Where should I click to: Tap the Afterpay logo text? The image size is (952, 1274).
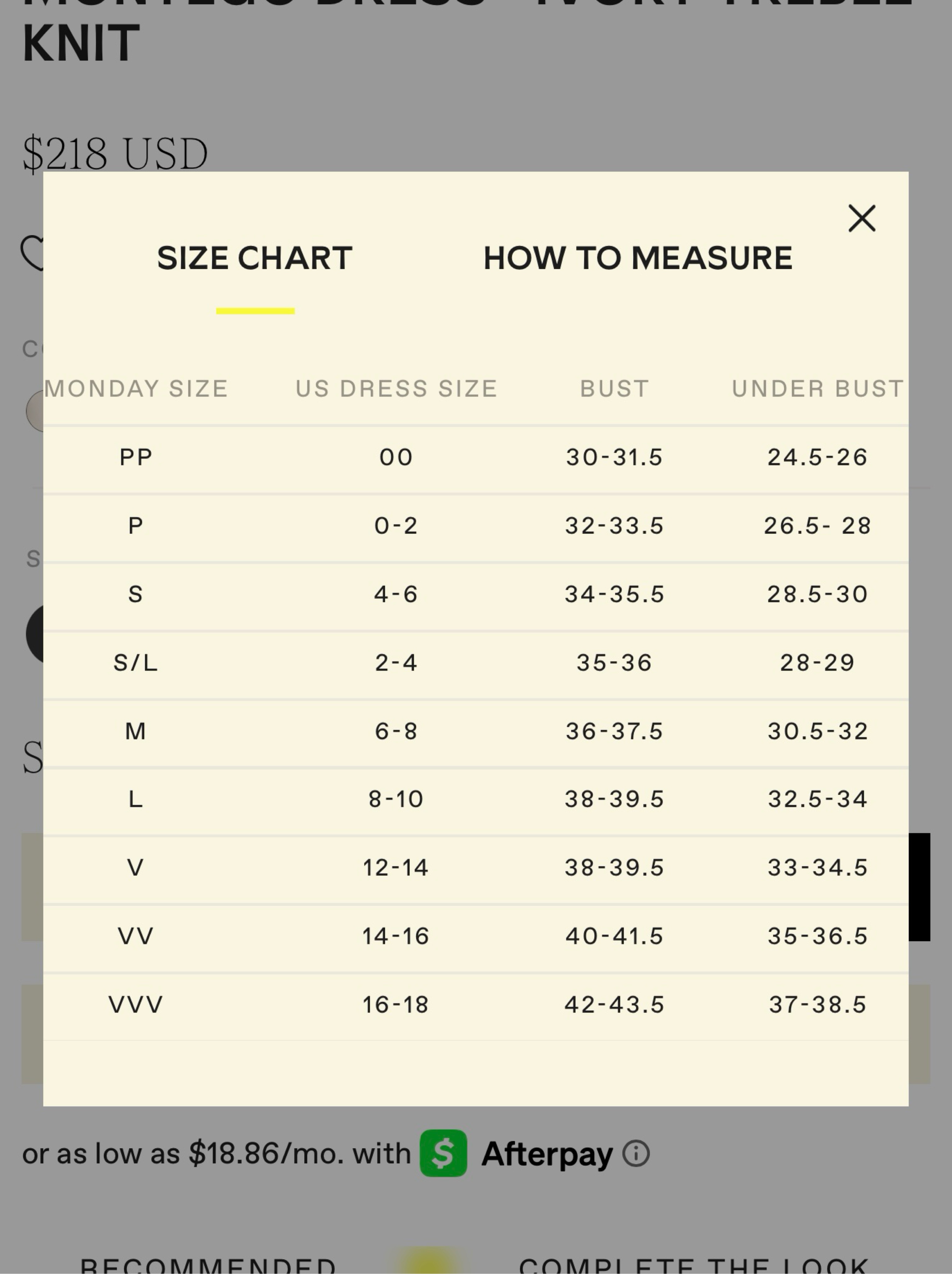[x=546, y=1155]
